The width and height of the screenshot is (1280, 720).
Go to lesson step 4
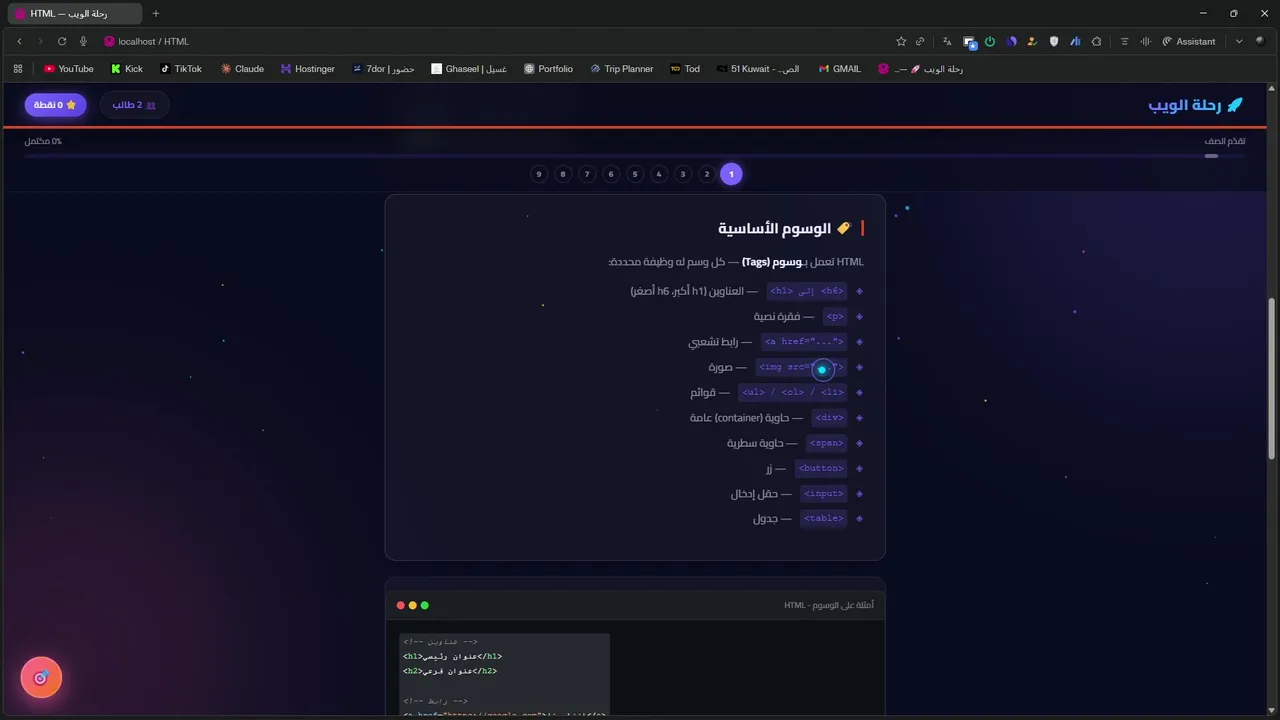[x=659, y=174]
